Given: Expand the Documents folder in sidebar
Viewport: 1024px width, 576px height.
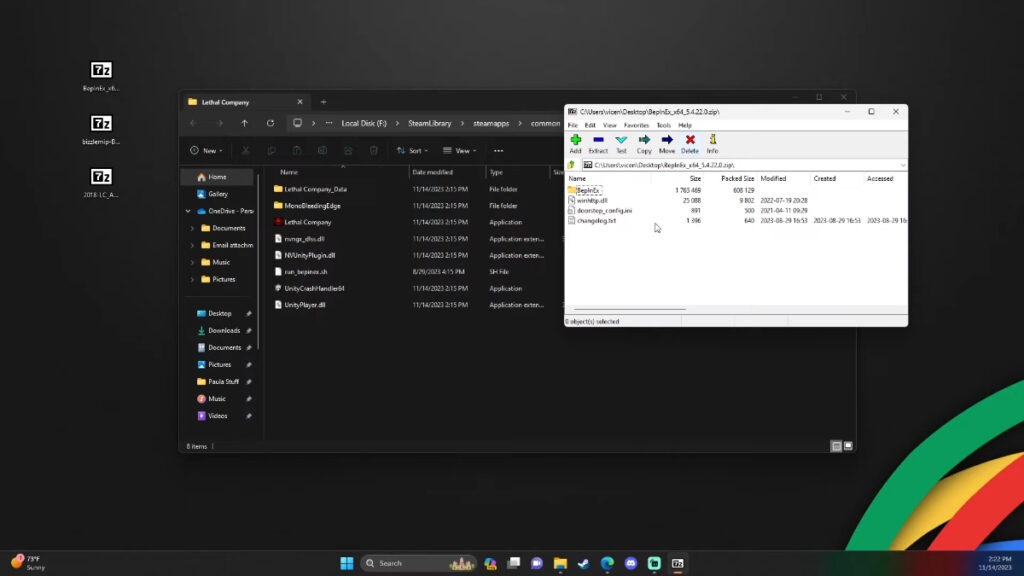Looking at the screenshot, I should tap(190, 228).
